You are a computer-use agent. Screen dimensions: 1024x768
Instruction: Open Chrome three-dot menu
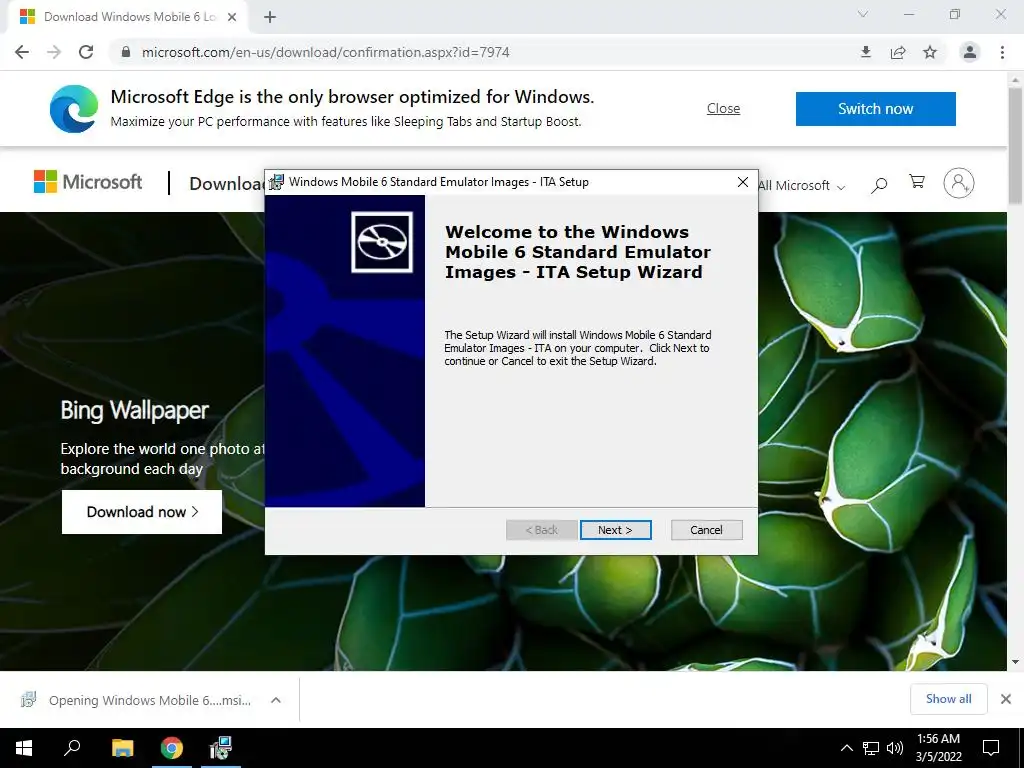(1002, 52)
